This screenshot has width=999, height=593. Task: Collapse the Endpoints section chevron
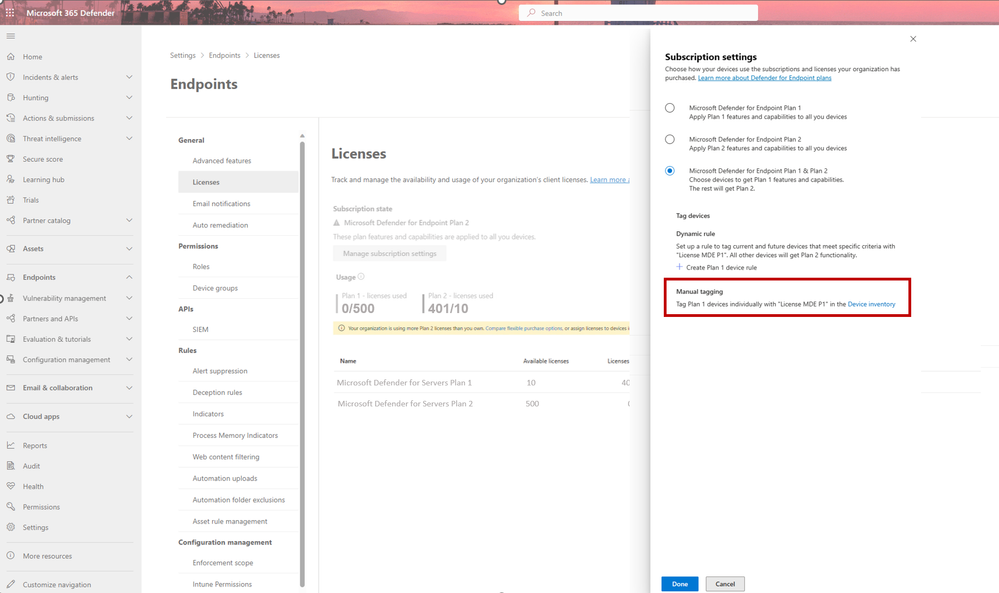[x=129, y=277]
